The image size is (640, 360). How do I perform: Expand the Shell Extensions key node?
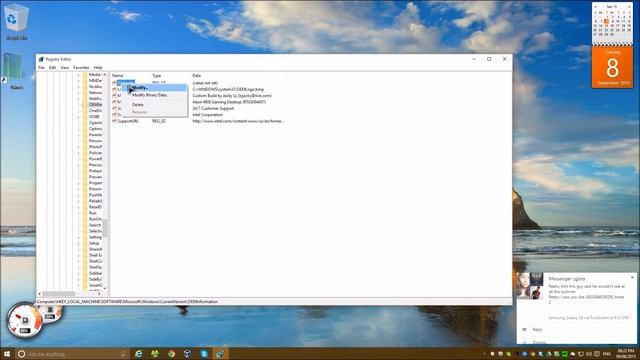79,255
